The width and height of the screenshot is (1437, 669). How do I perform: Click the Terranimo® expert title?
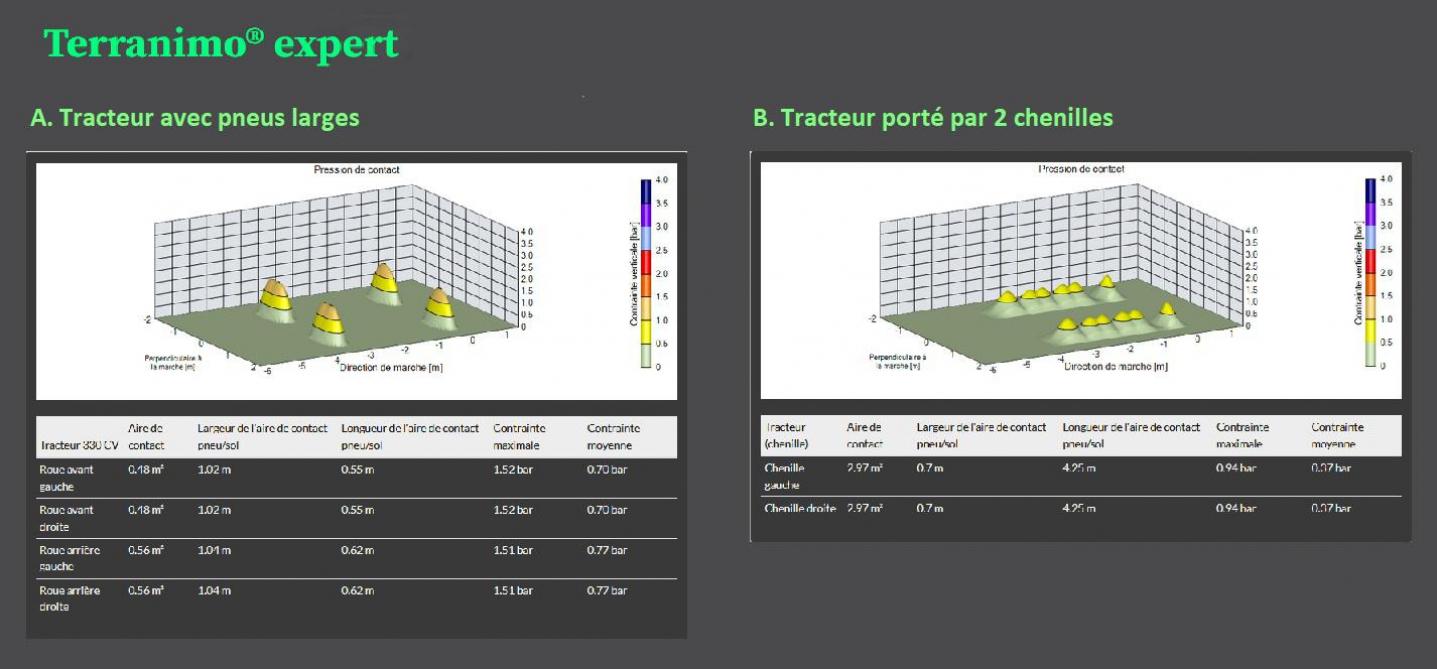221,45
